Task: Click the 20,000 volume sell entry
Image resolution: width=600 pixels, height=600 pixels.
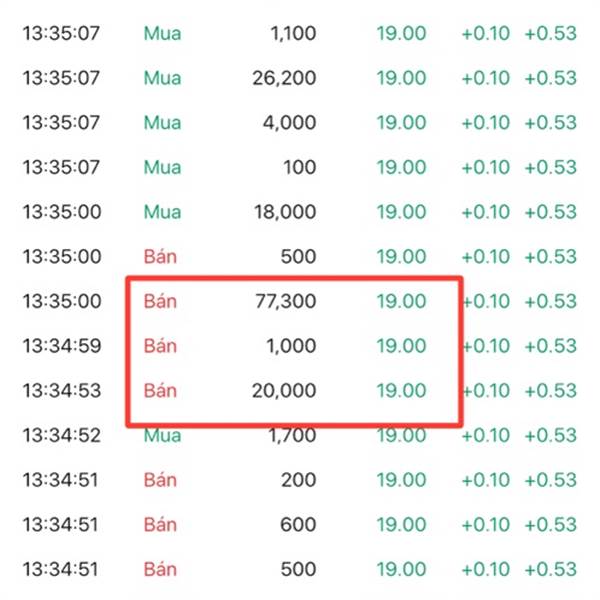Action: pyautogui.click(x=283, y=391)
